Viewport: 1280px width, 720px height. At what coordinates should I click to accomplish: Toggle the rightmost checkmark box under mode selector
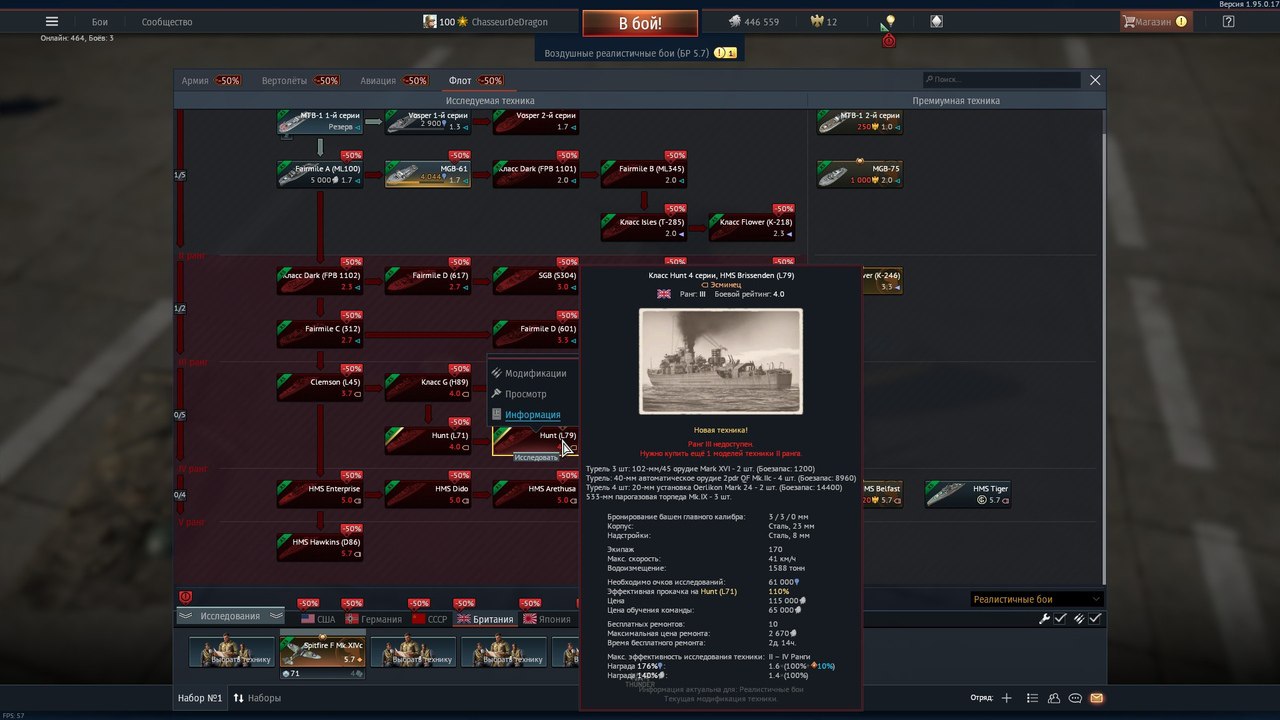(x=1095, y=619)
